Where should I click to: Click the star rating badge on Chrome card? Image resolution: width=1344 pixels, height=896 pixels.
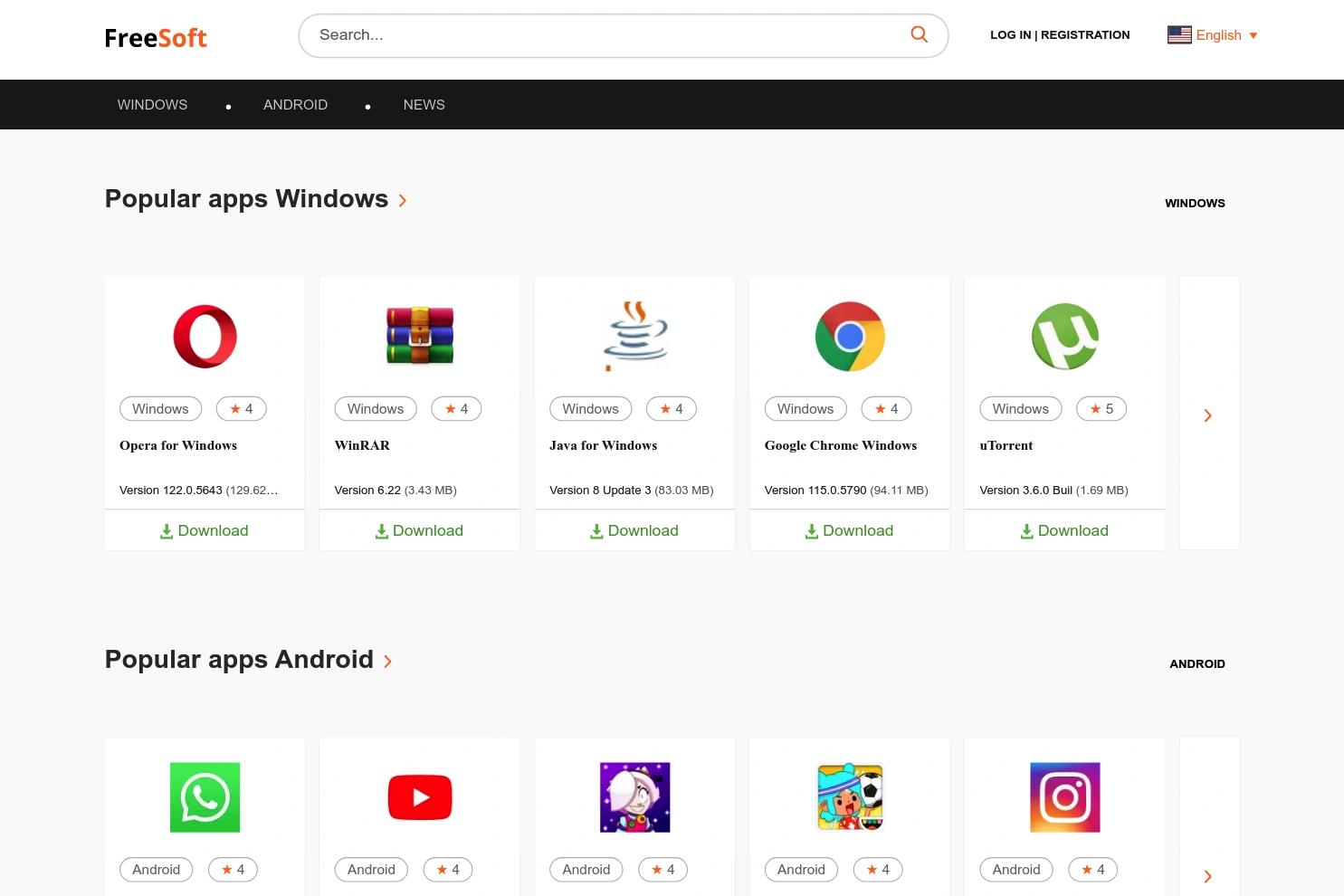click(x=886, y=409)
